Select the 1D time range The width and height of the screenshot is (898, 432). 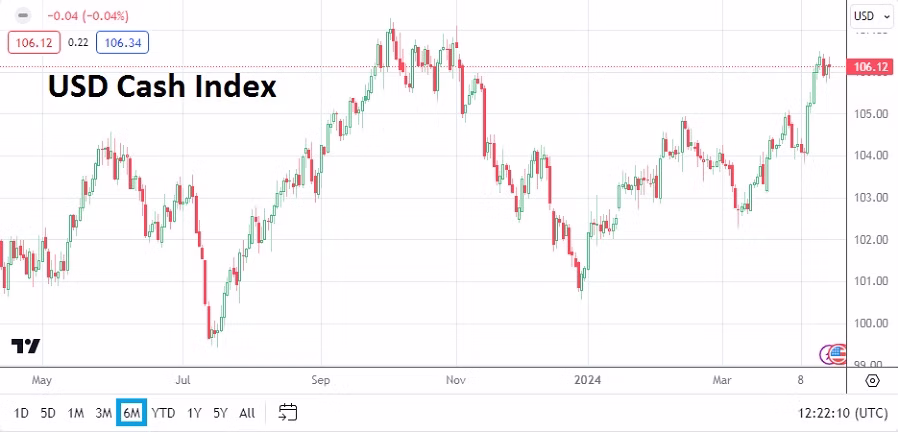[x=21, y=412]
